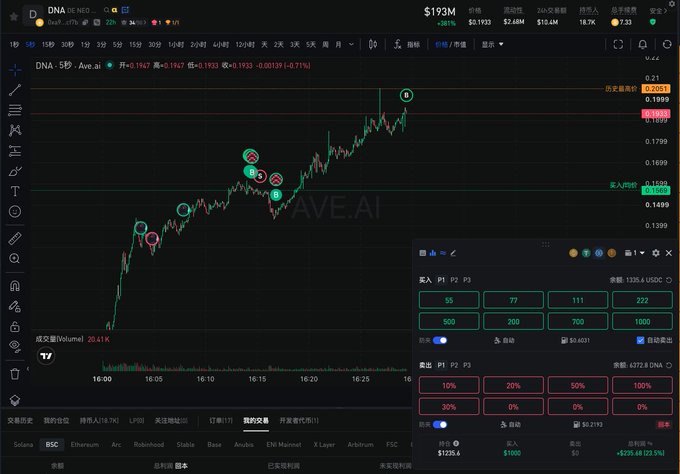Viewport: 680px width, 474px height.
Task: Select the USDC coin icon in trade panel
Action: (599, 253)
